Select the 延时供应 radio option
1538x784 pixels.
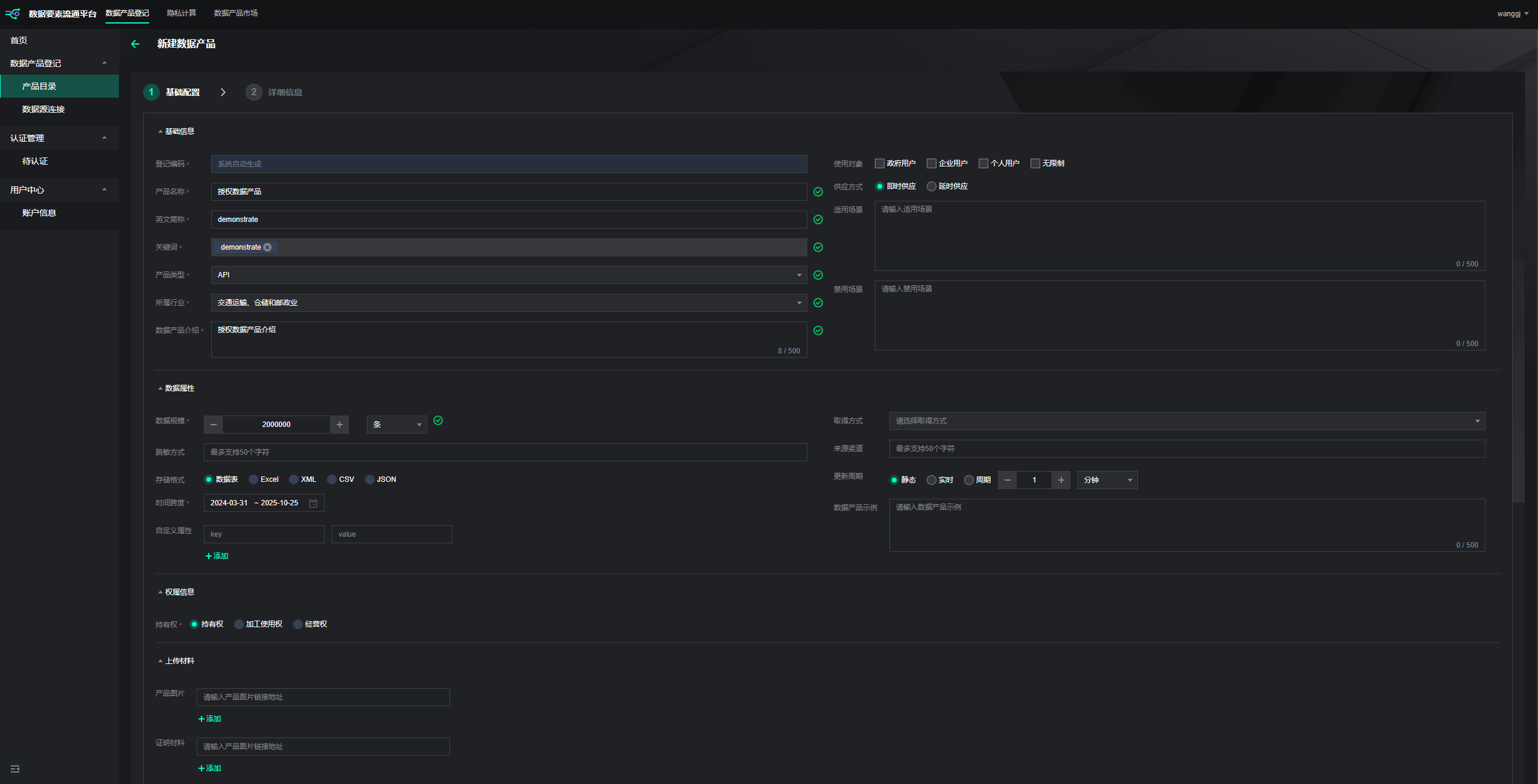932,186
